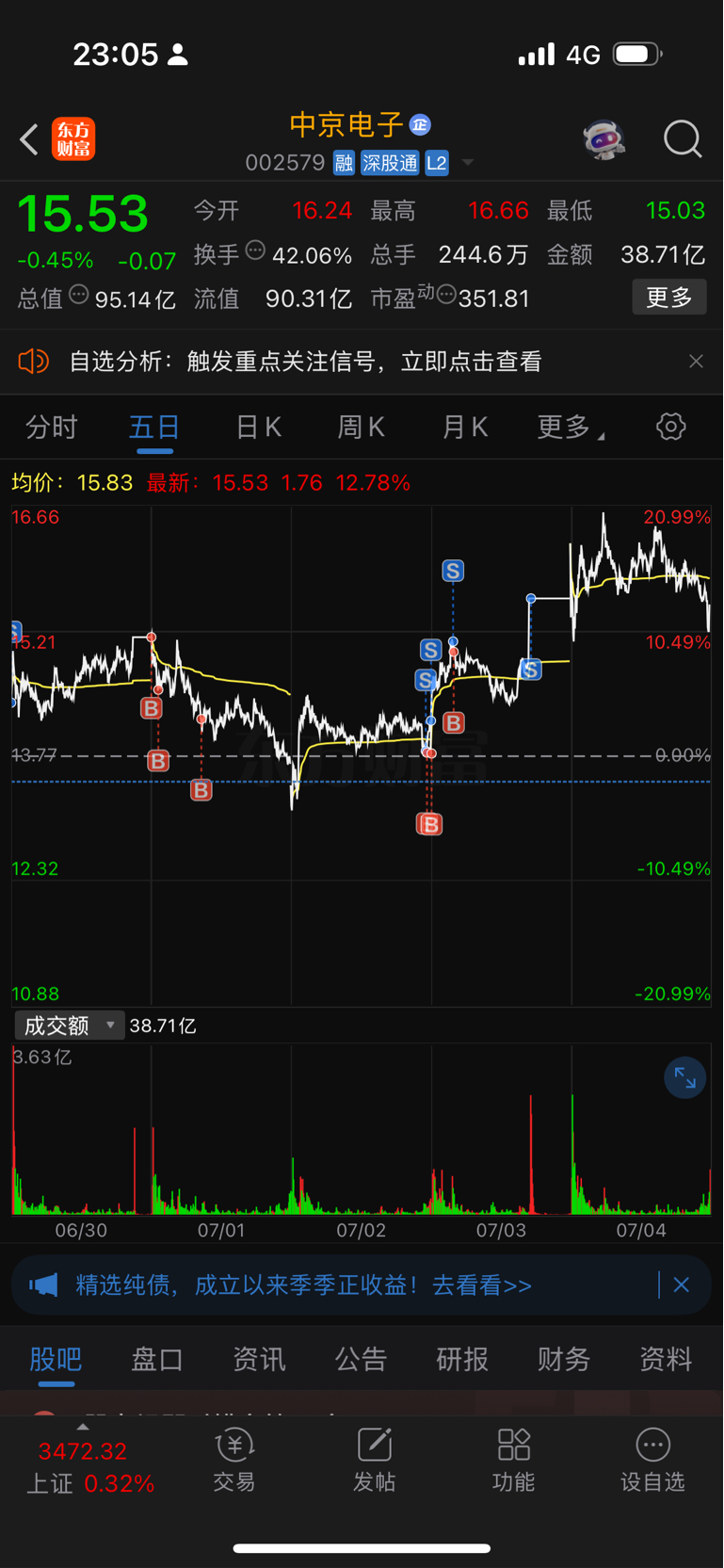
Task: Open chart settings gear icon
Action: click(x=670, y=427)
